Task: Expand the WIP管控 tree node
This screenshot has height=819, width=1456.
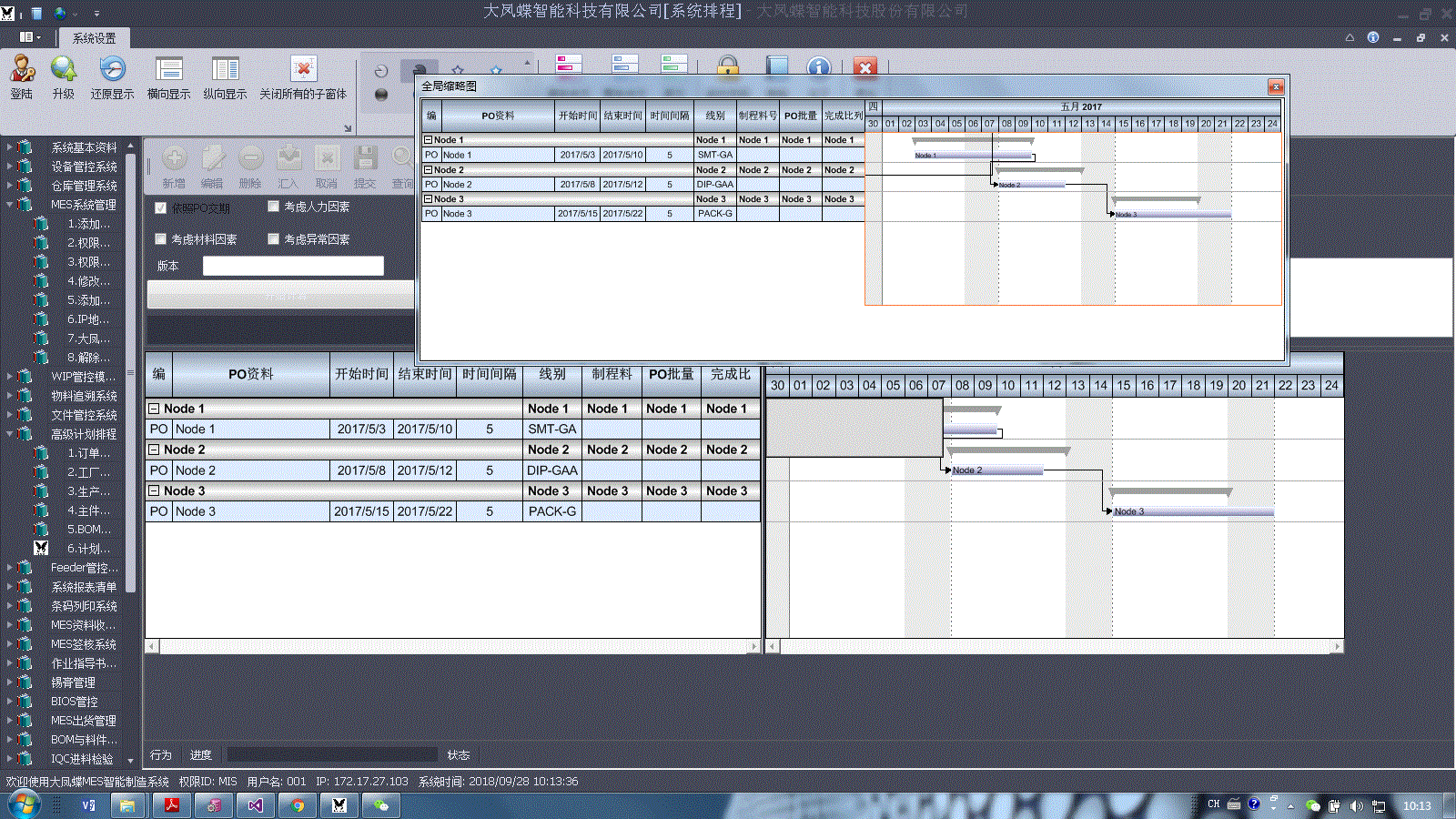Action: [10, 376]
